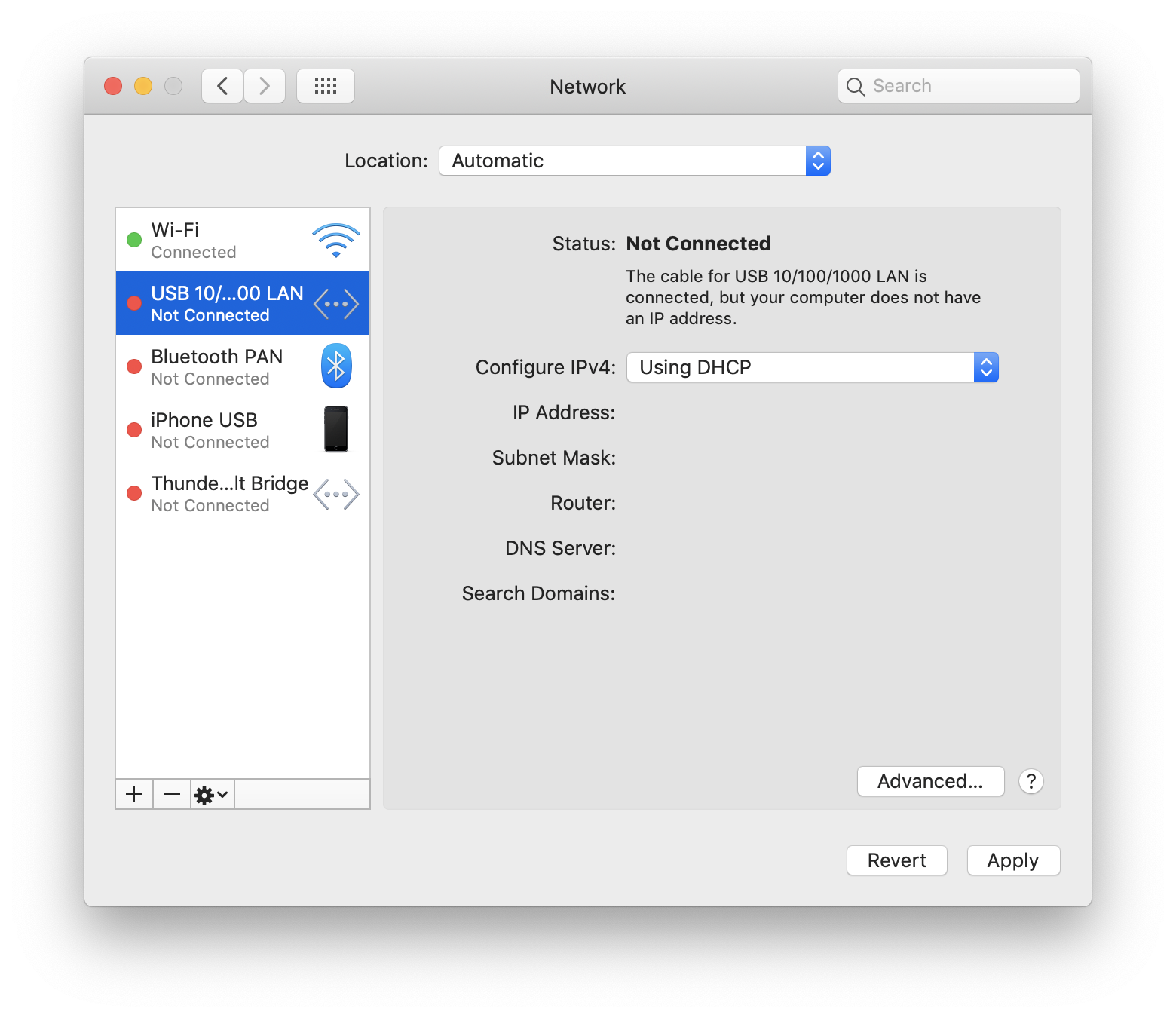This screenshot has width=1176, height=1018.
Task: Click the Wi-Fi signal icon
Action: [335, 241]
